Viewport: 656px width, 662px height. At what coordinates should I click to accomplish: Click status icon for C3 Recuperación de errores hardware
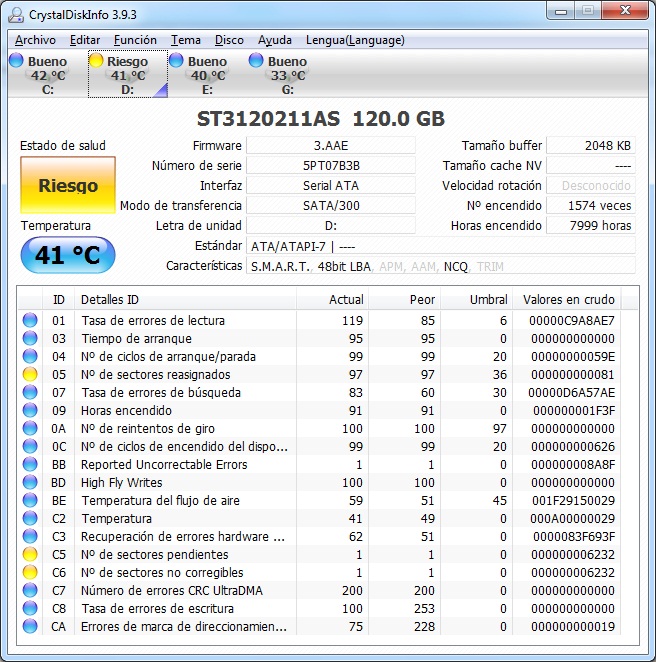click(30, 537)
